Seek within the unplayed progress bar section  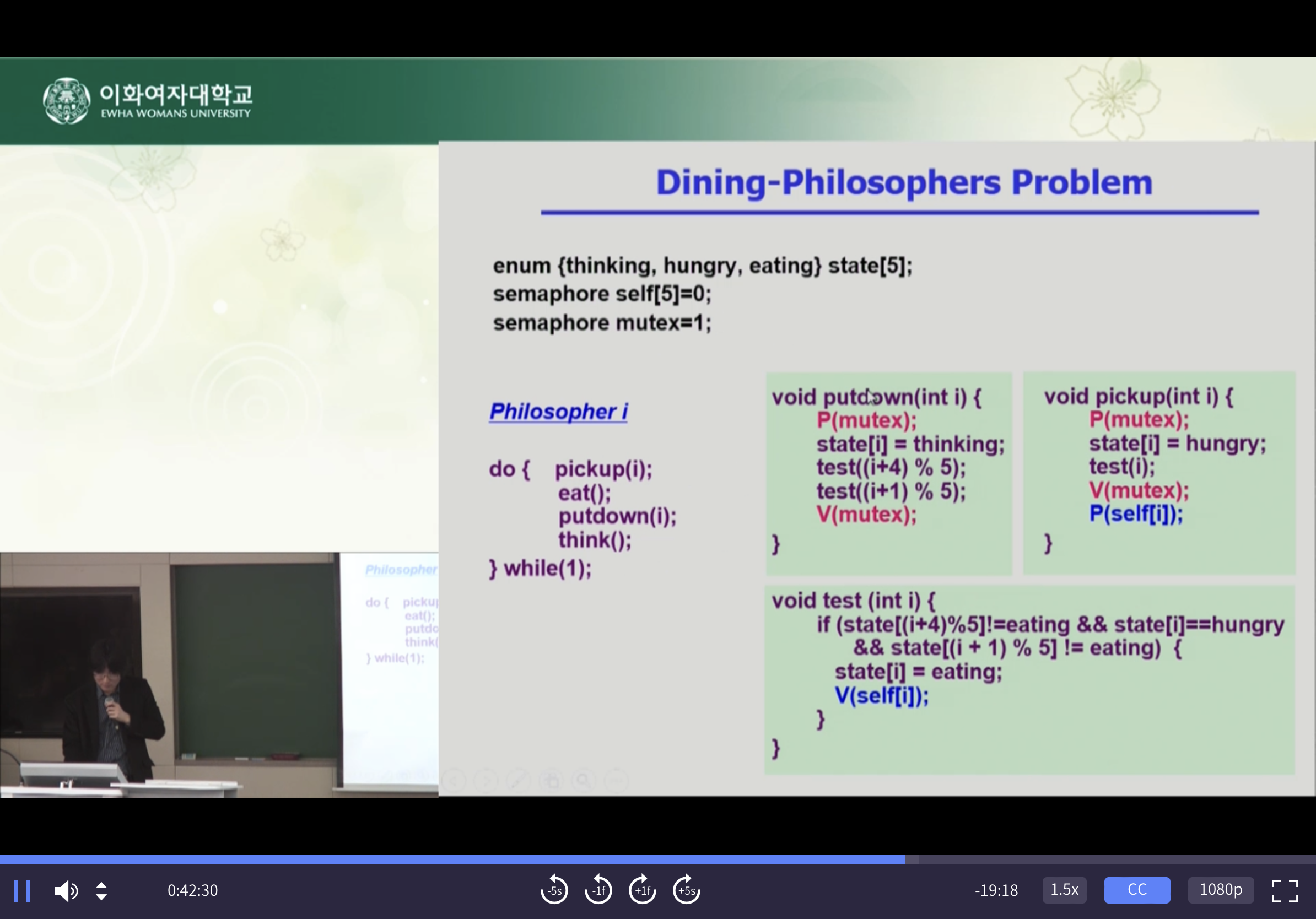[x=1112, y=859]
